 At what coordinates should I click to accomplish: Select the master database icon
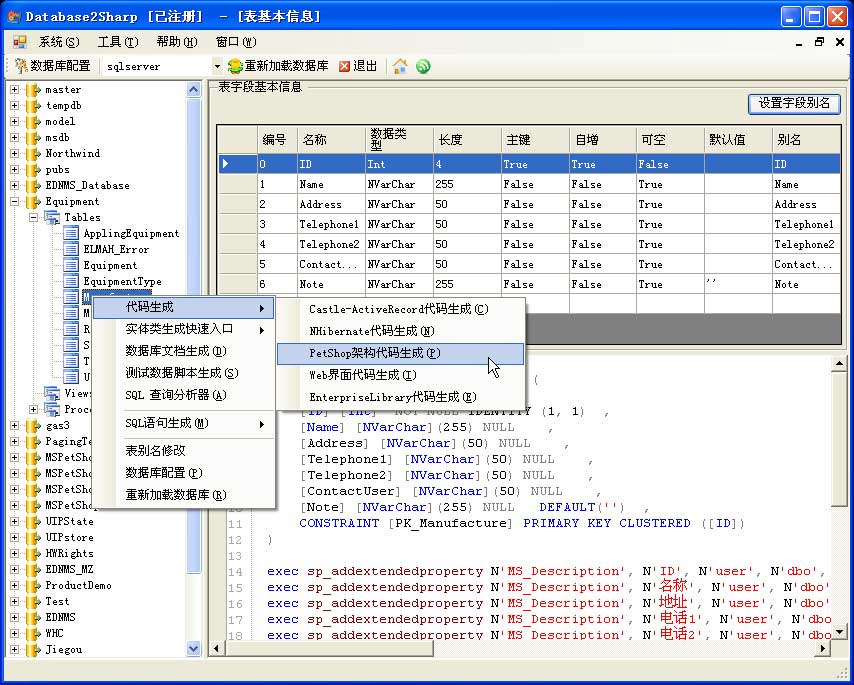click(x=34, y=89)
